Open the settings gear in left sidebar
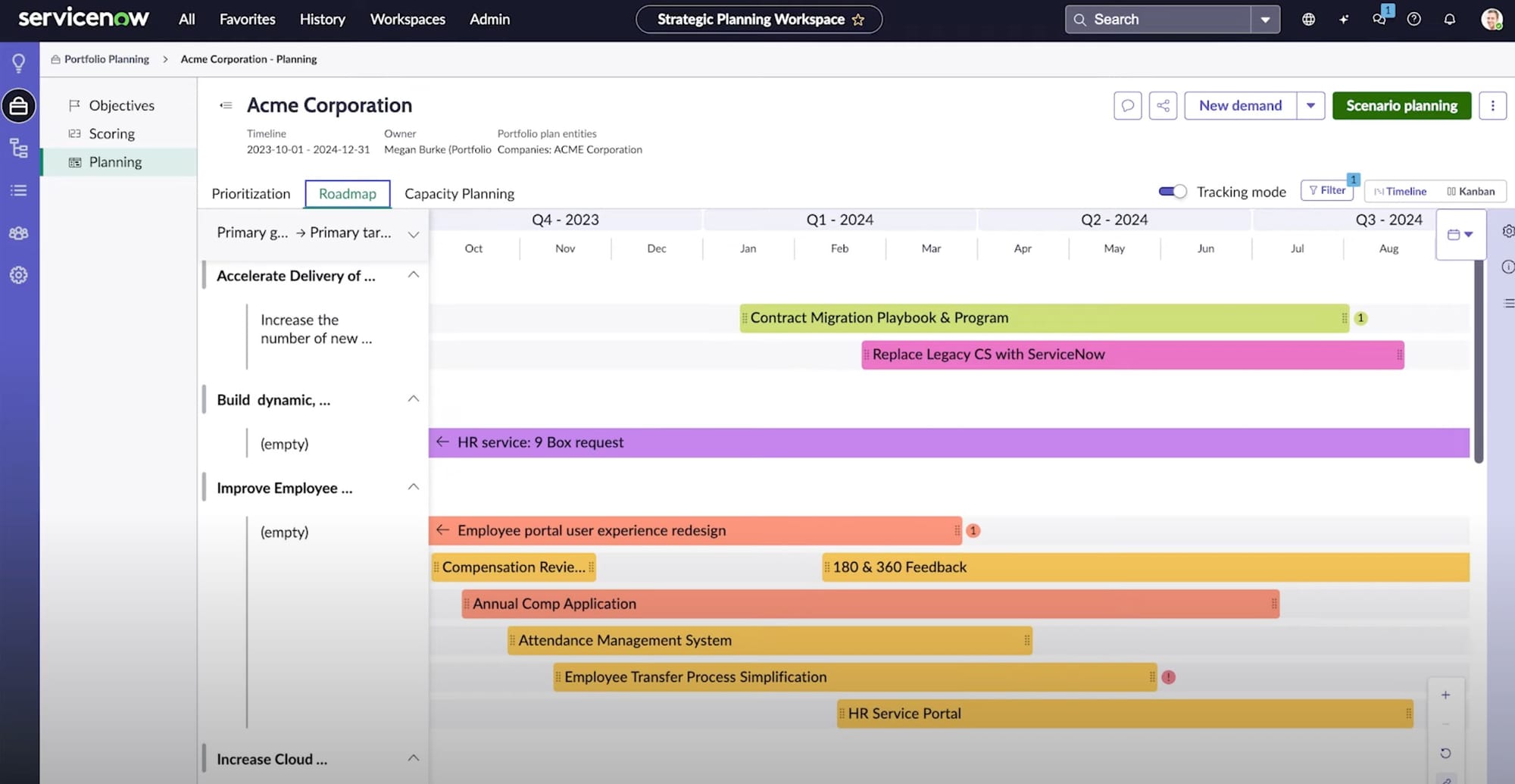Screen dimensions: 1515x784 (18, 275)
